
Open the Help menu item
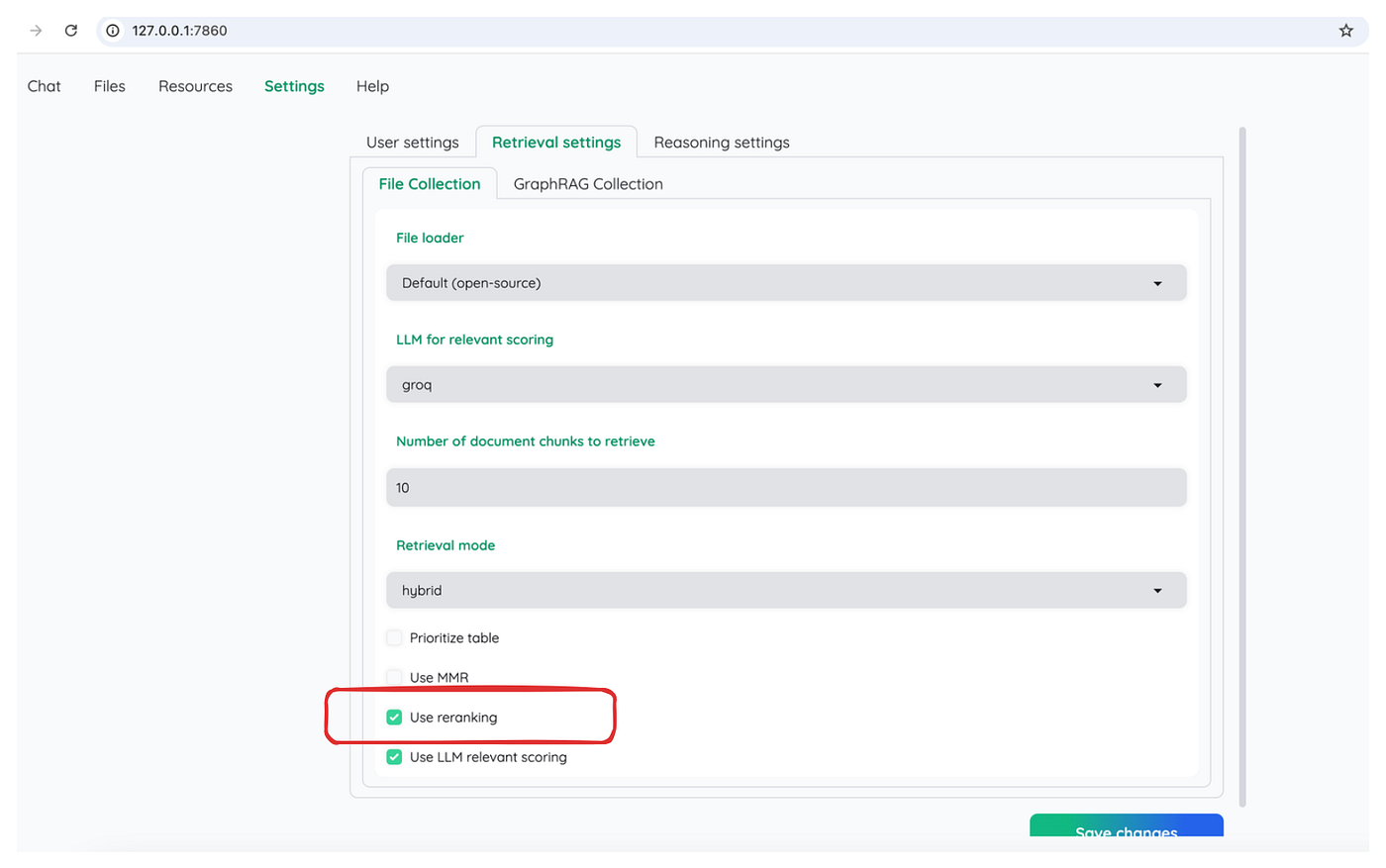[x=372, y=86]
